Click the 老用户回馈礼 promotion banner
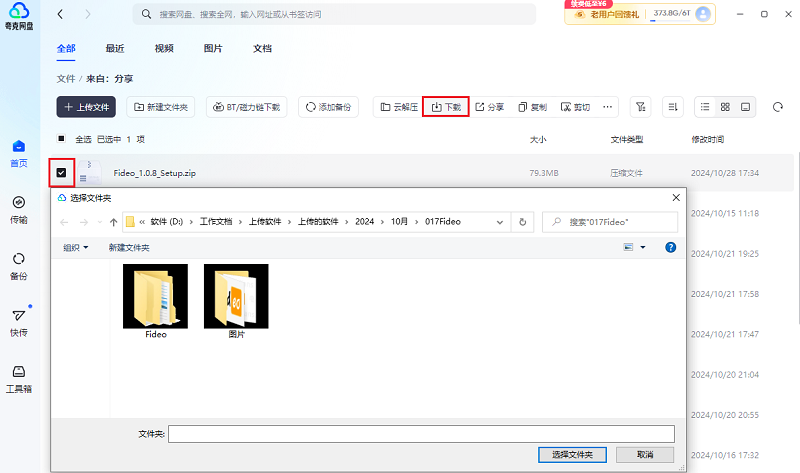Screen dimensions: 800x473 tap(607, 14)
